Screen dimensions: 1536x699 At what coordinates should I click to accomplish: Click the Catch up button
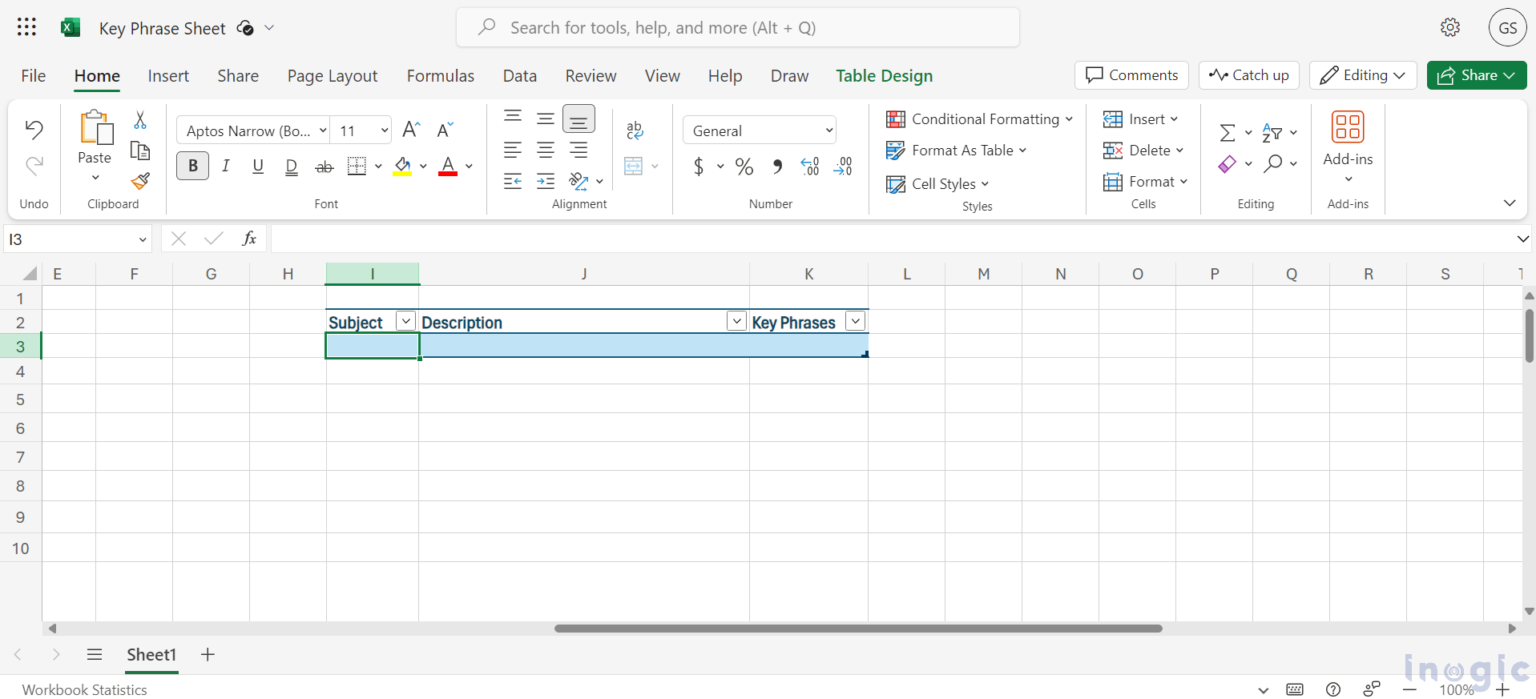(1249, 74)
